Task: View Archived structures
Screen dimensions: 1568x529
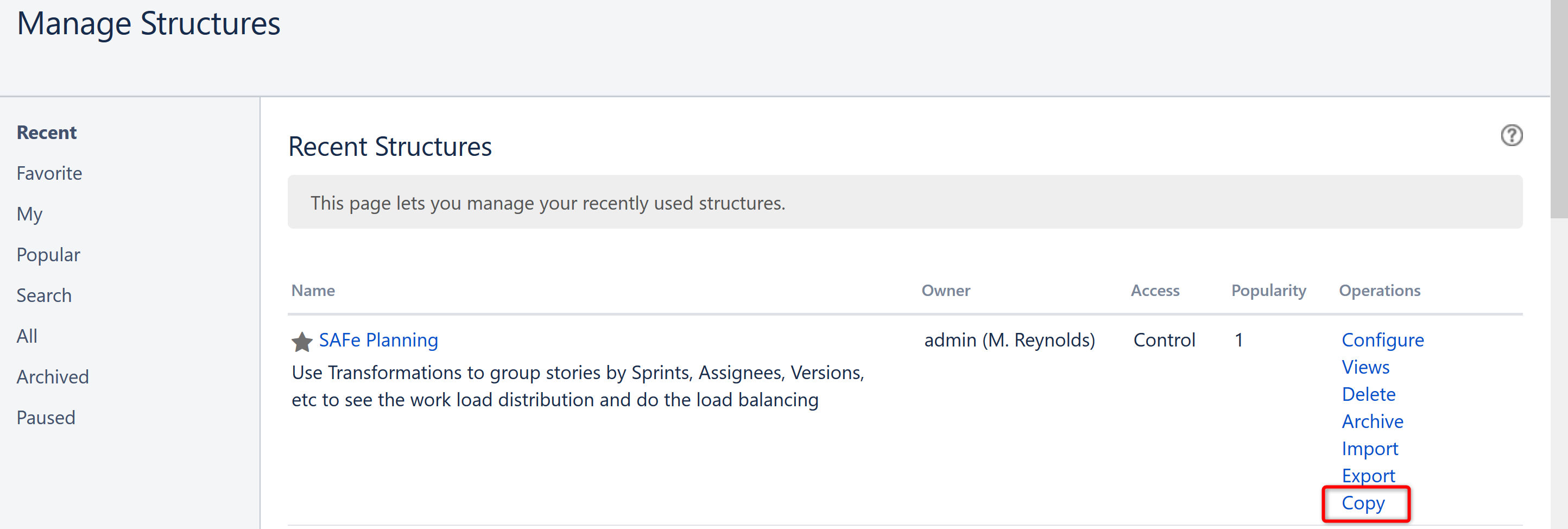Action: (53, 376)
